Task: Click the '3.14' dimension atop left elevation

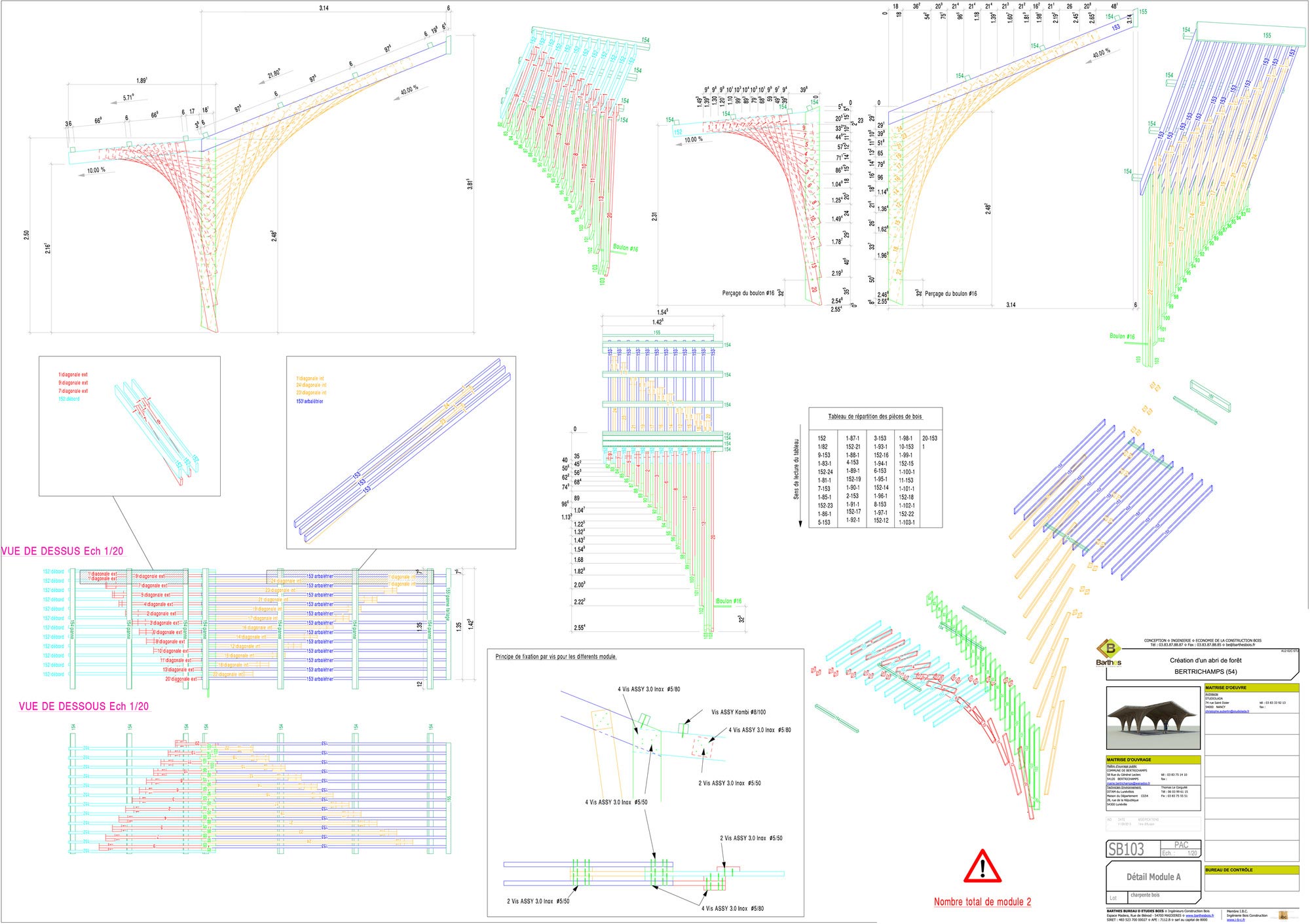Action: click(324, 8)
